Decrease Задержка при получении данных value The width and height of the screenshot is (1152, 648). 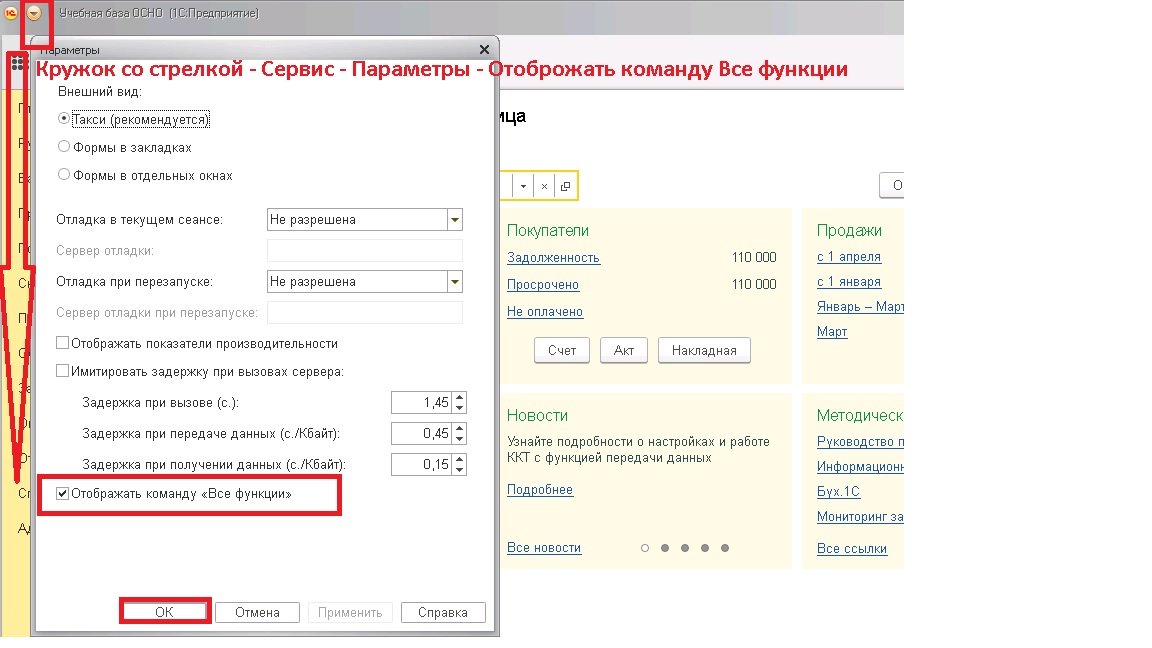[x=459, y=470]
